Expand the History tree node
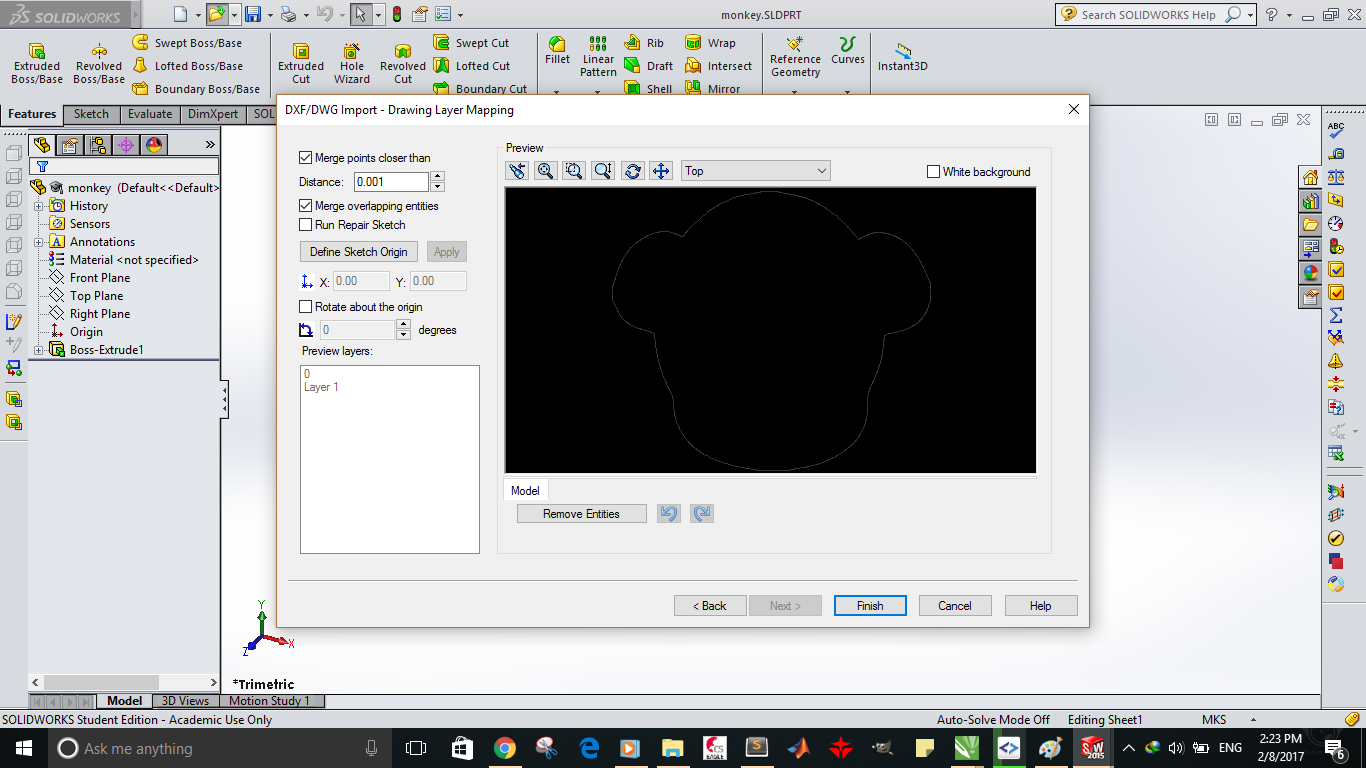 (x=39, y=206)
